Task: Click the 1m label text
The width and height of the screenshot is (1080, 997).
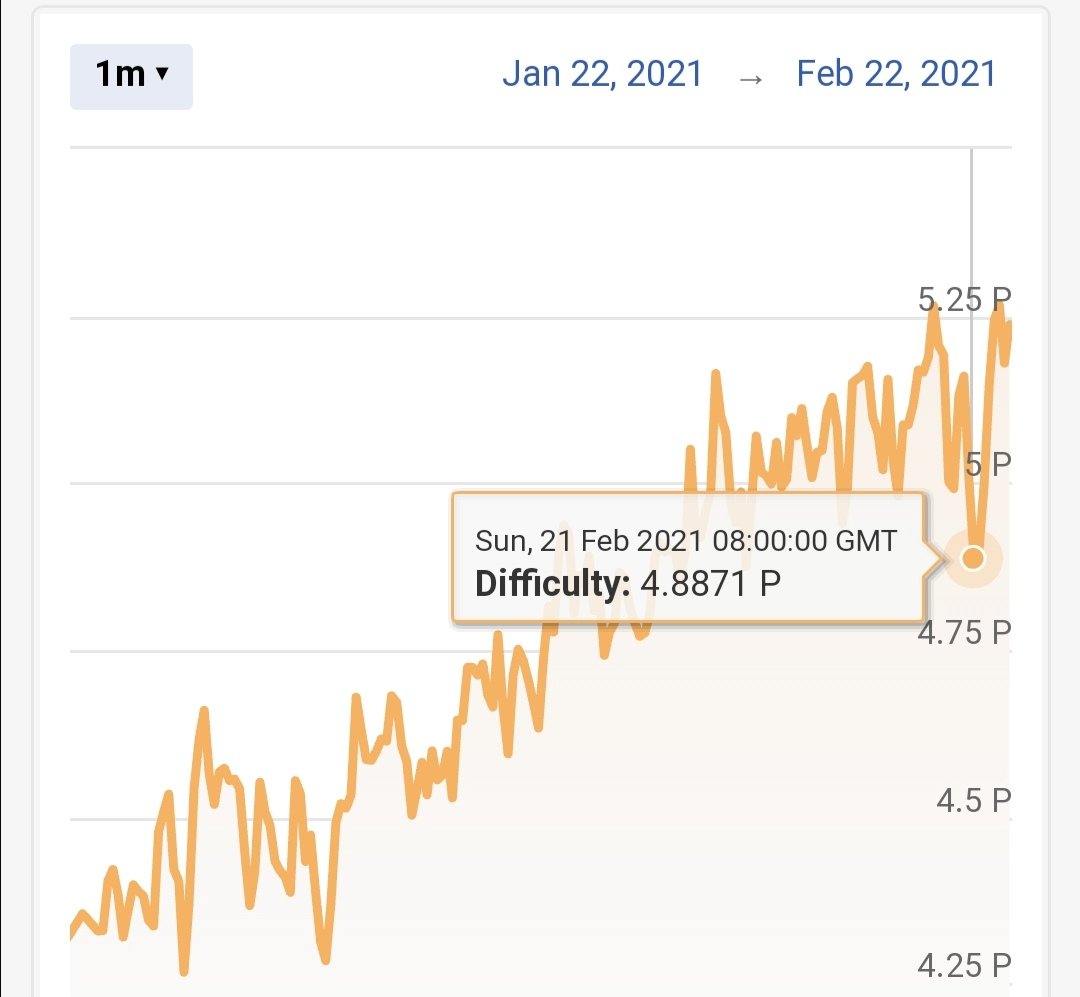Action: (x=120, y=74)
